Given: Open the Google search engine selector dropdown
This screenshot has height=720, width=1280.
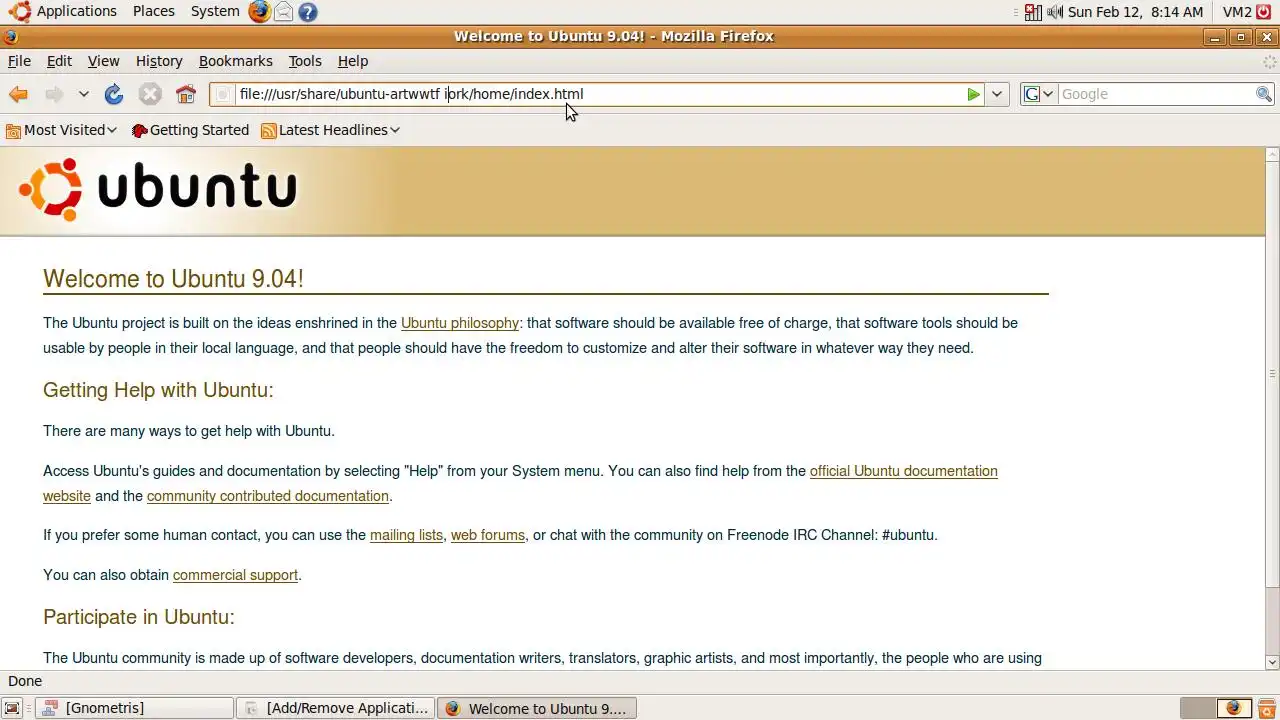Looking at the screenshot, I should (1038, 94).
